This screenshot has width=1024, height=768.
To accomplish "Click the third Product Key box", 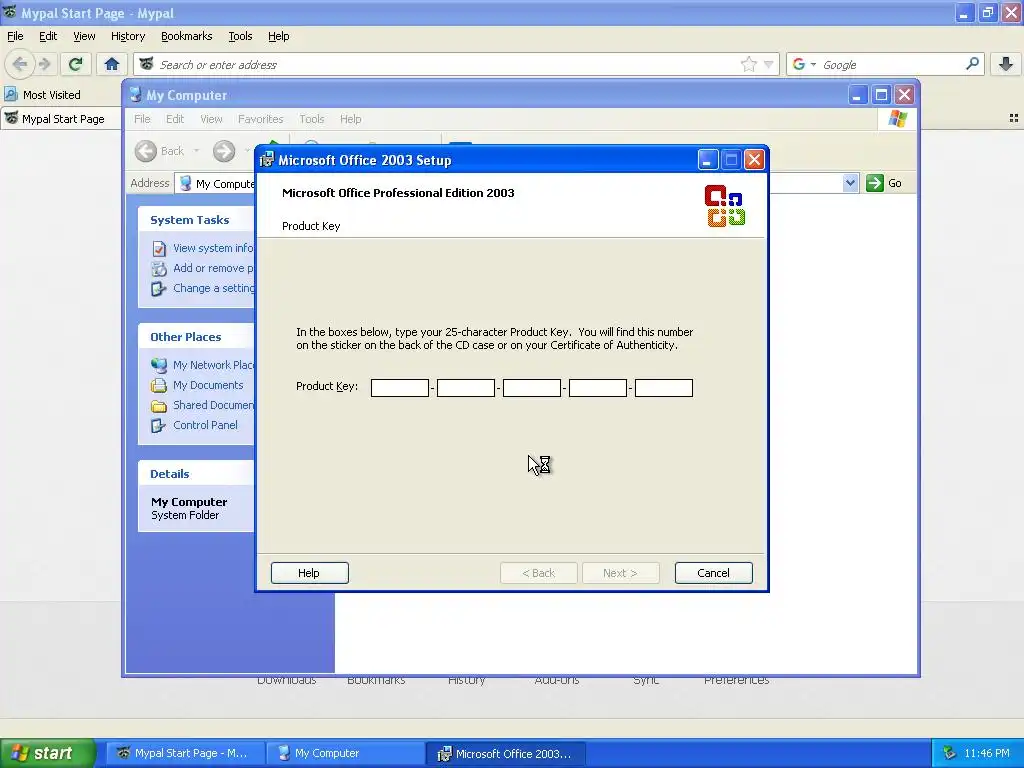I will point(532,388).
